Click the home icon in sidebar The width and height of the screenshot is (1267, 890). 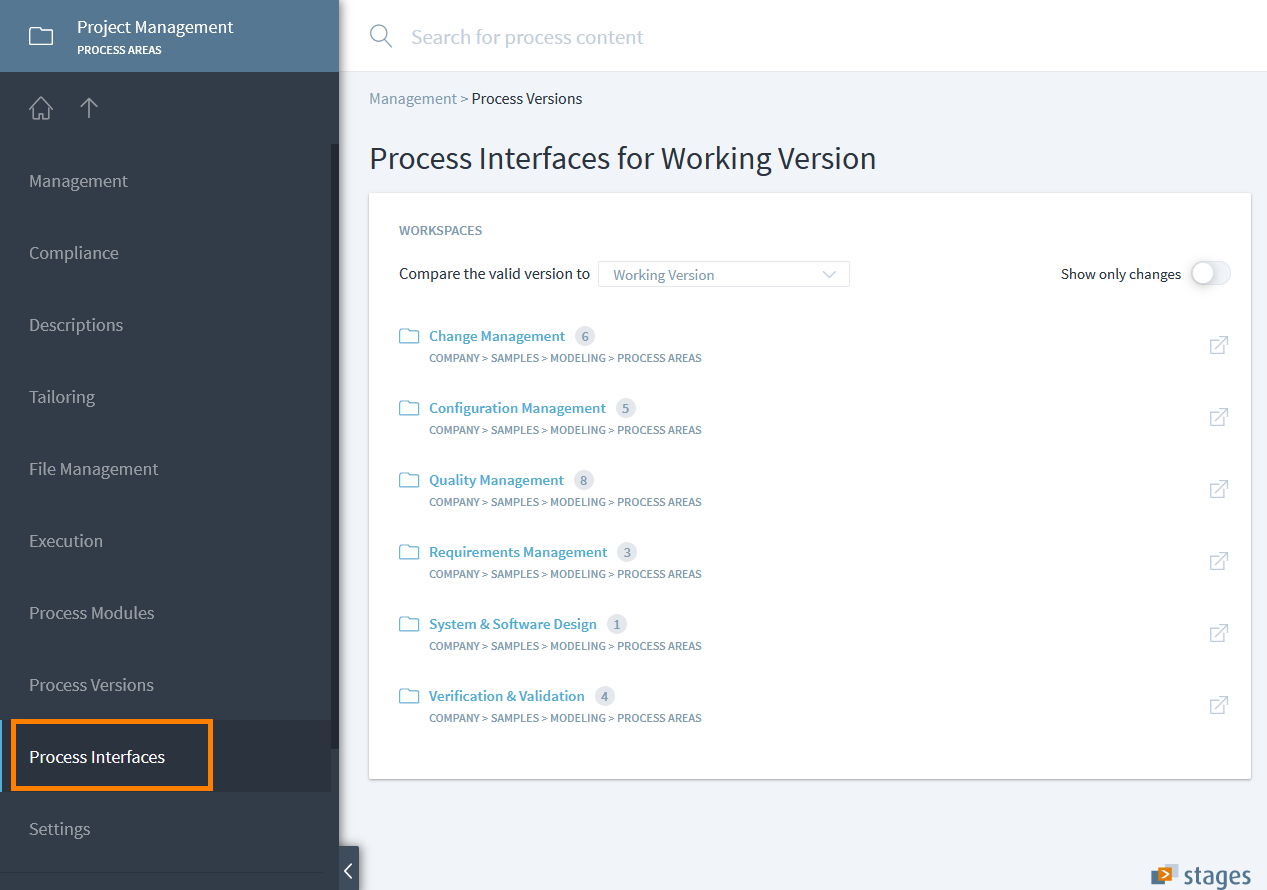pyautogui.click(x=41, y=108)
